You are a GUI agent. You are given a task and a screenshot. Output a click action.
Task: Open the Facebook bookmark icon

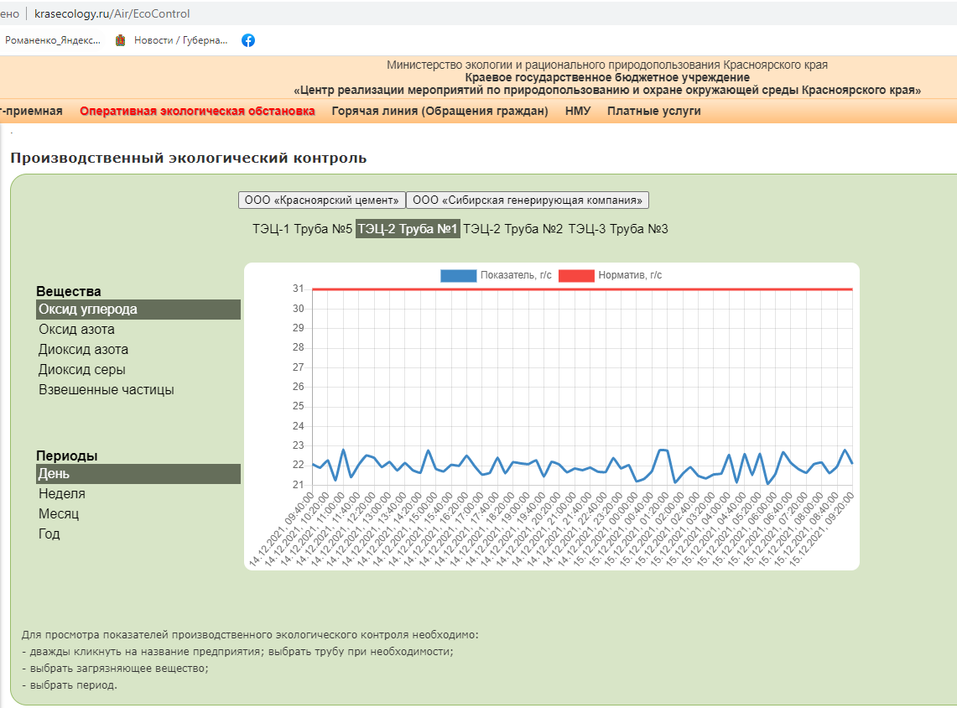point(248,40)
